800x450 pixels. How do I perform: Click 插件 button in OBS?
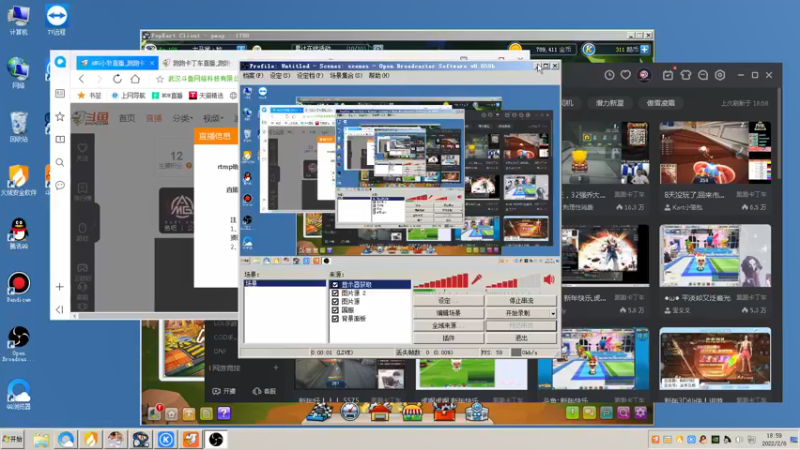(448, 338)
